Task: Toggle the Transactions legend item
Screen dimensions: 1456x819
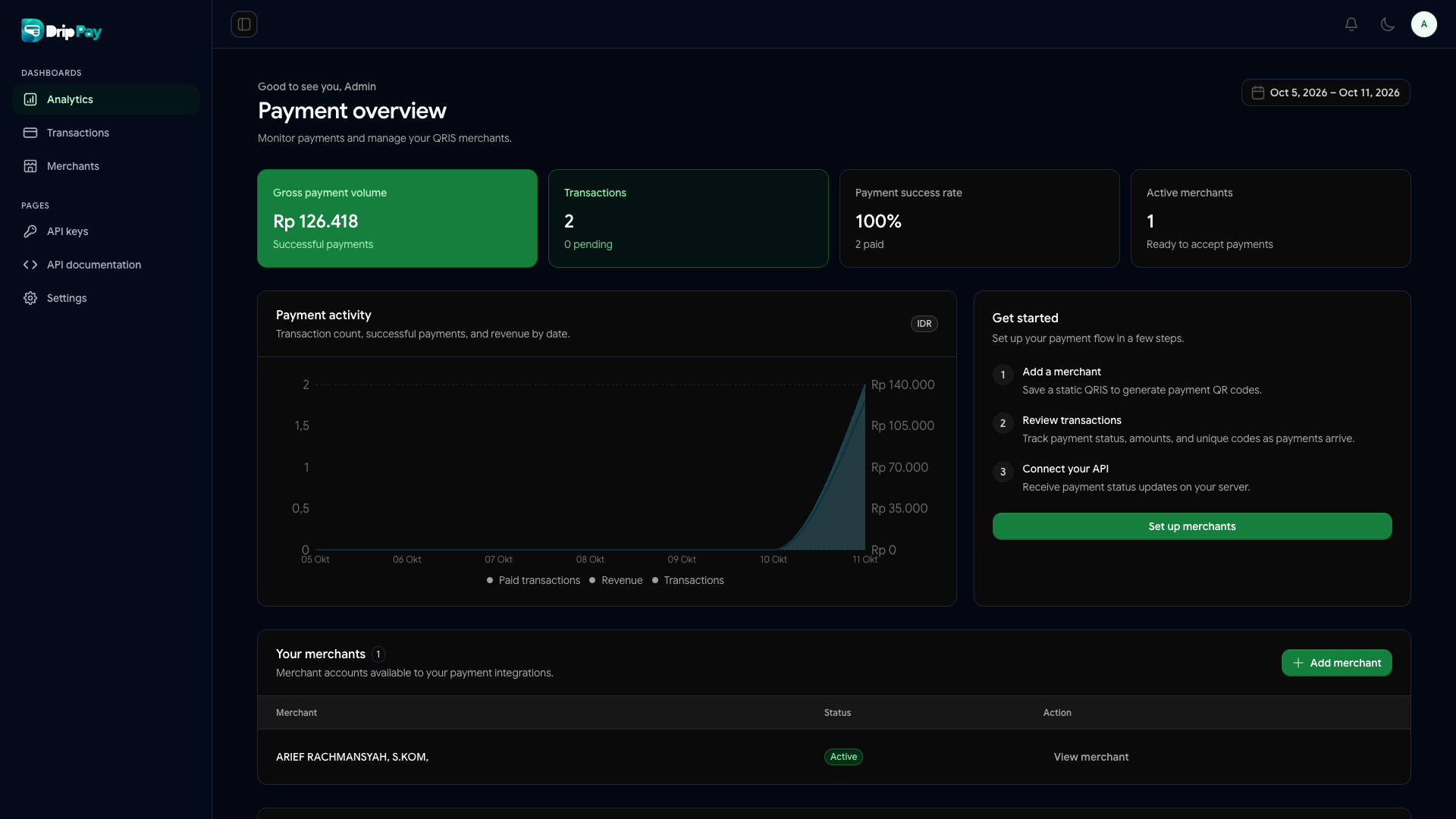Action: 688,580
